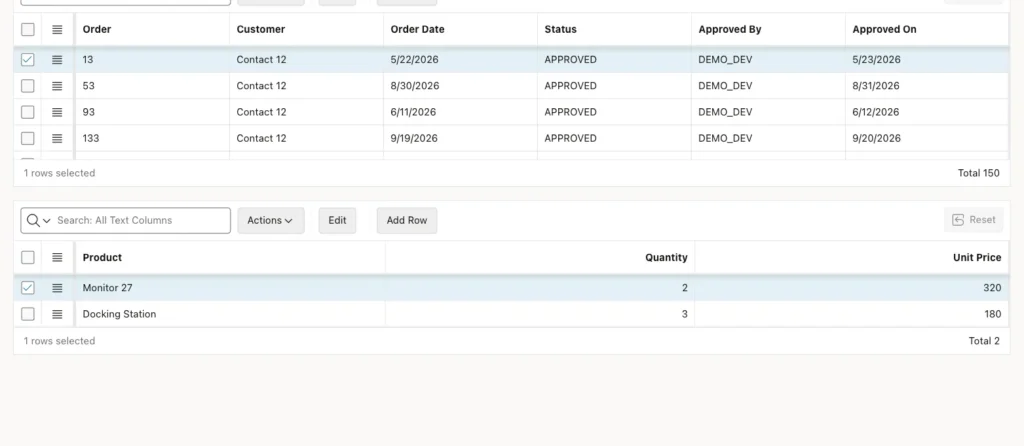
Task: Open row actions menu for order 93
Action: click(x=57, y=112)
